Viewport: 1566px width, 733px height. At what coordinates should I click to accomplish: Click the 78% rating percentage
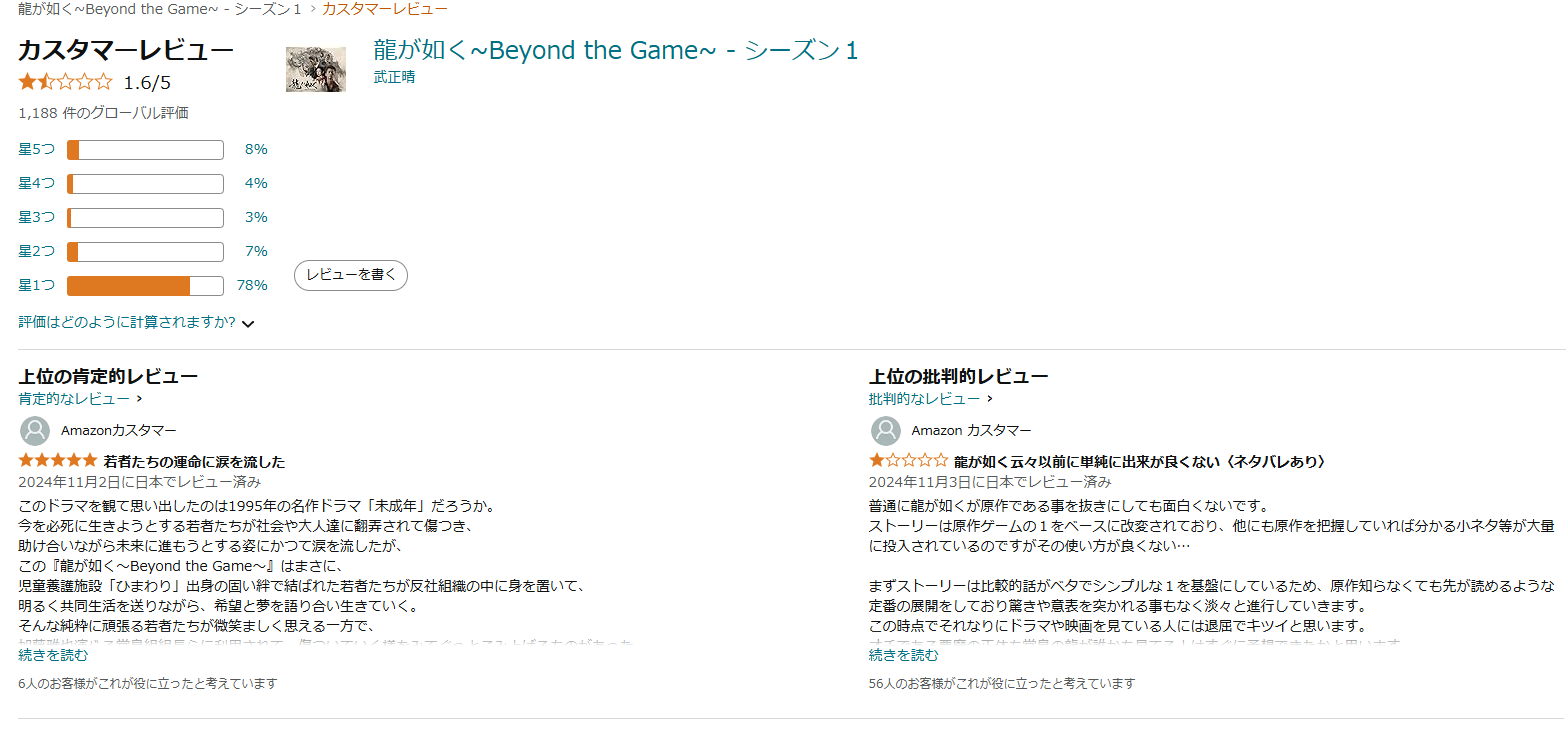click(252, 285)
